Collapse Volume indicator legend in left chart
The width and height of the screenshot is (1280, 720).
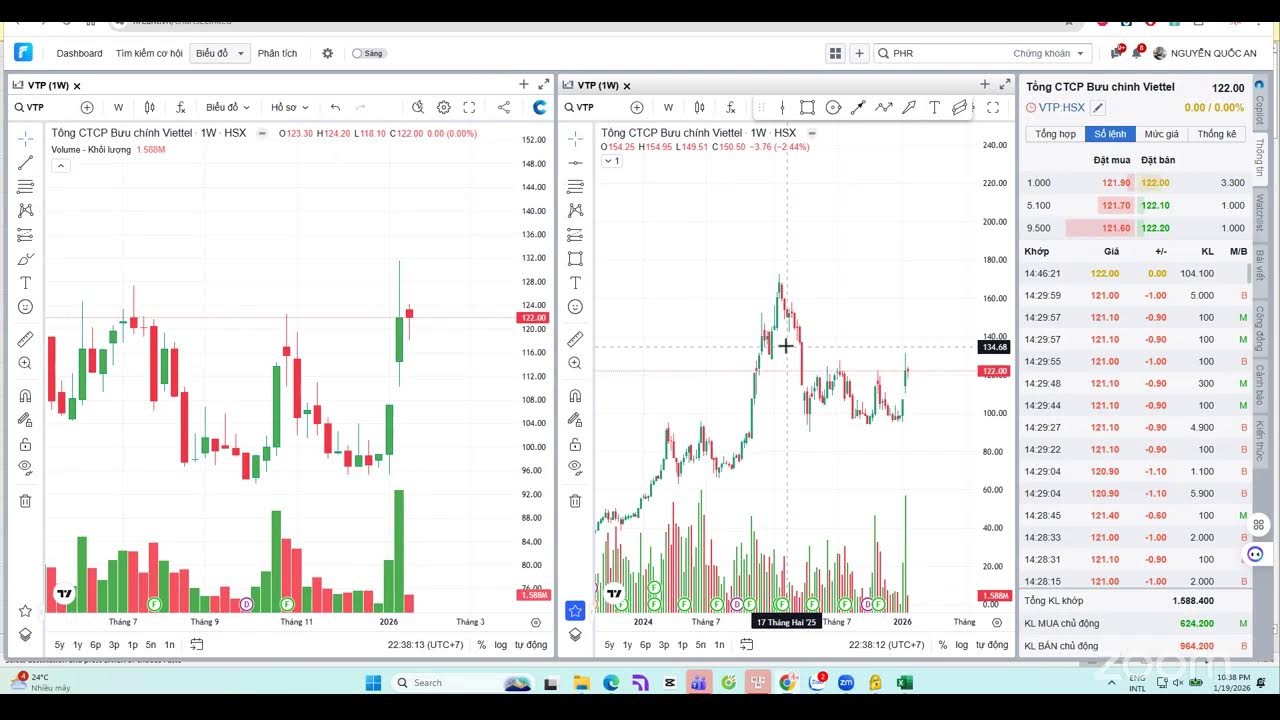coord(61,166)
